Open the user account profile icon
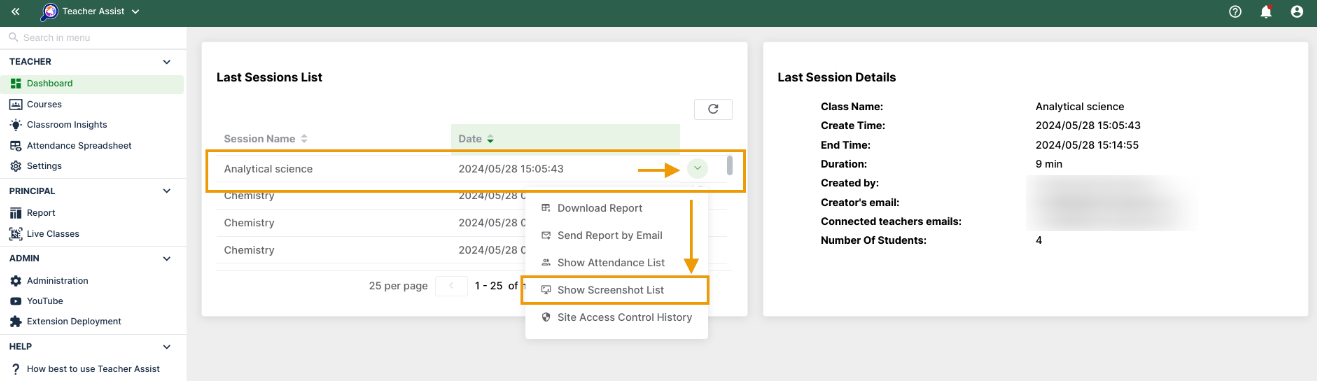Viewport: 1317px width, 381px height. (1297, 12)
